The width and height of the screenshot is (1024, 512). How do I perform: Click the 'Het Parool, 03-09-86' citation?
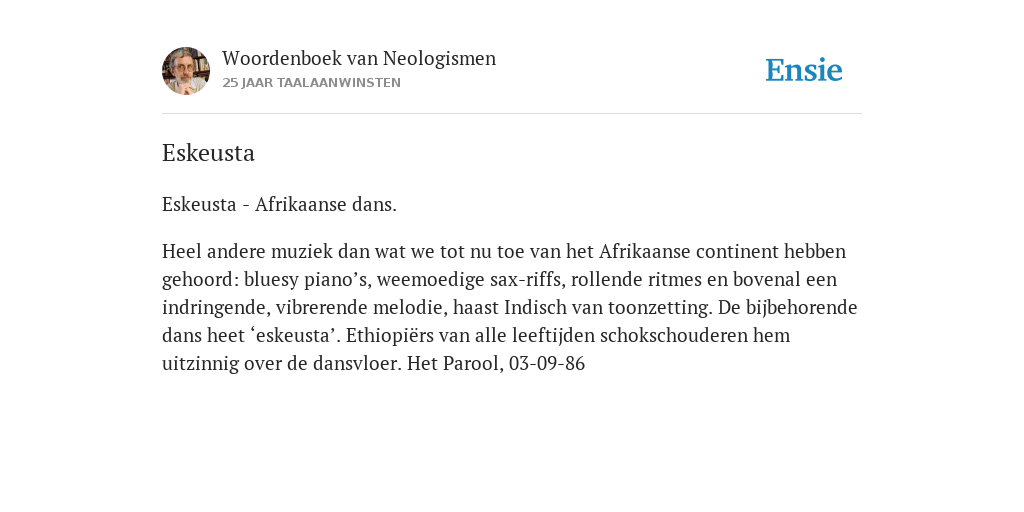(496, 363)
